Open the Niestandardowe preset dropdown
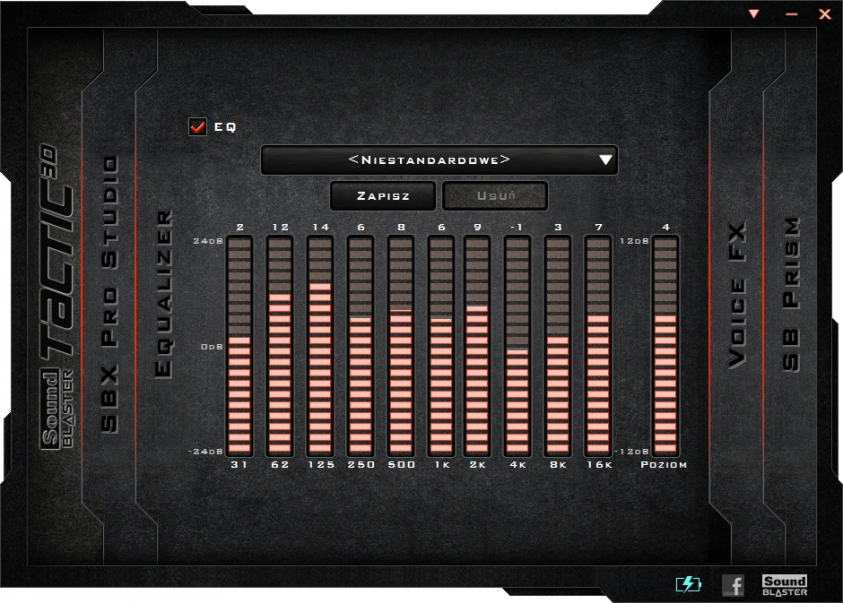 tap(439, 160)
